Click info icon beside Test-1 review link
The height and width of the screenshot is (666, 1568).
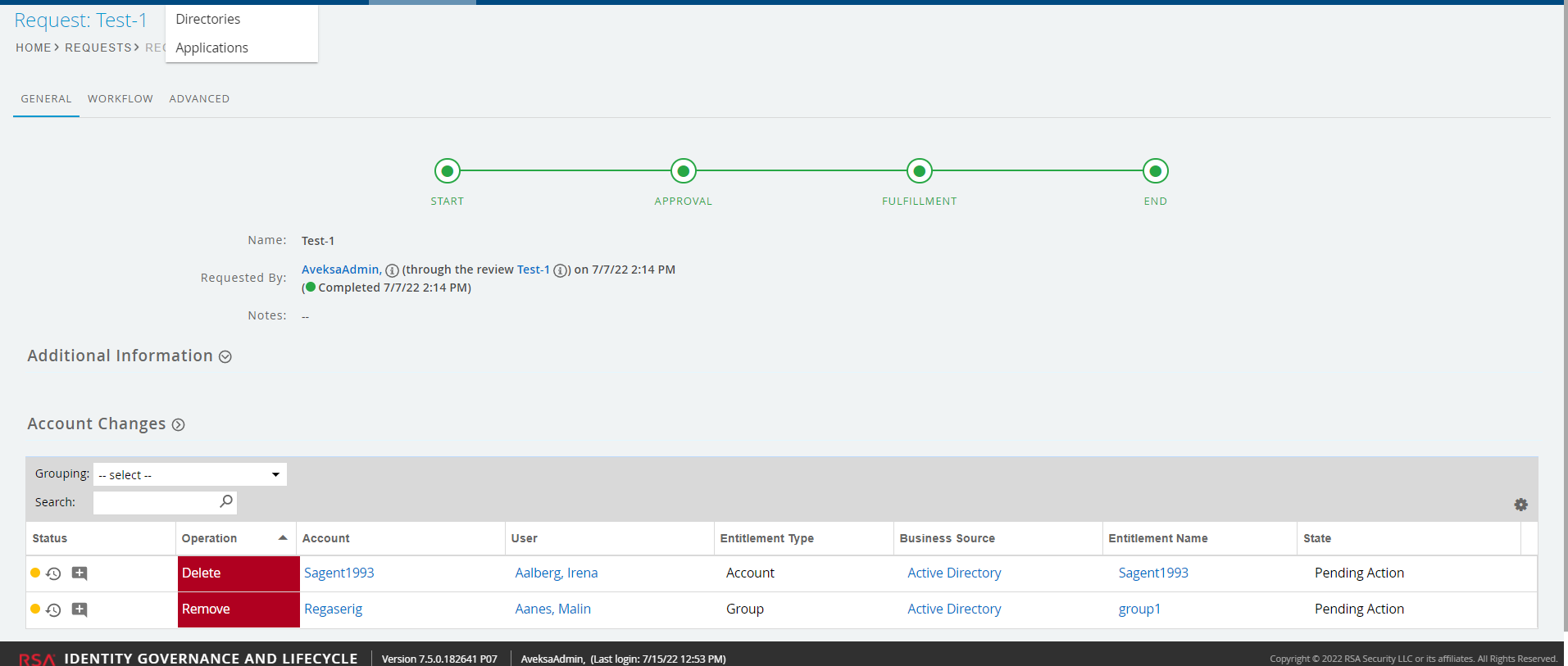560,270
